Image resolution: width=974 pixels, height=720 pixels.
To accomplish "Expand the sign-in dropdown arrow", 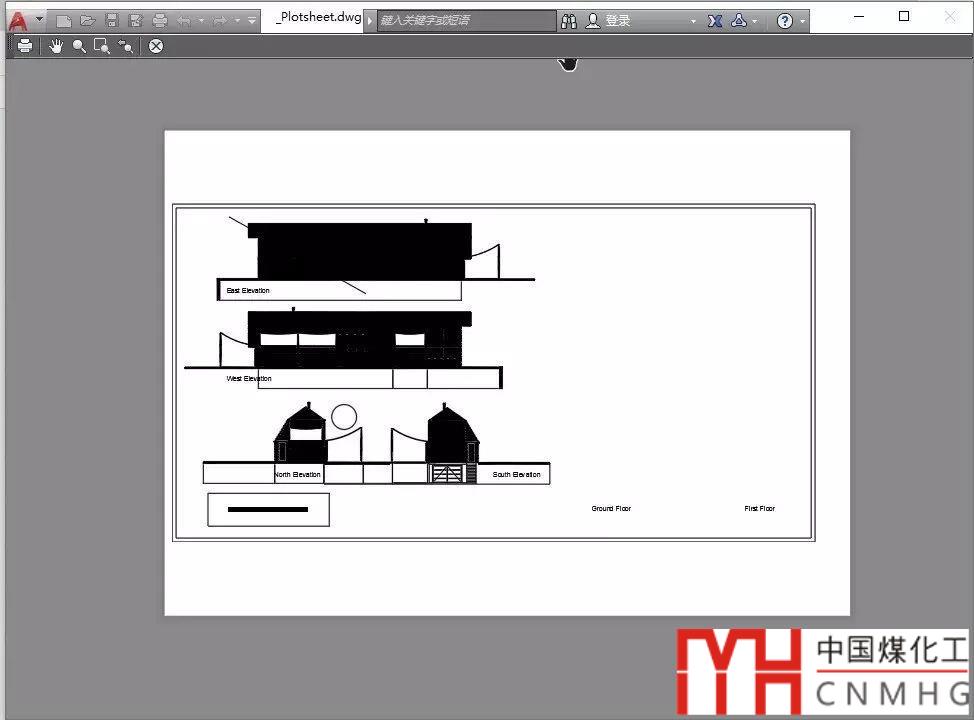I will coord(693,22).
